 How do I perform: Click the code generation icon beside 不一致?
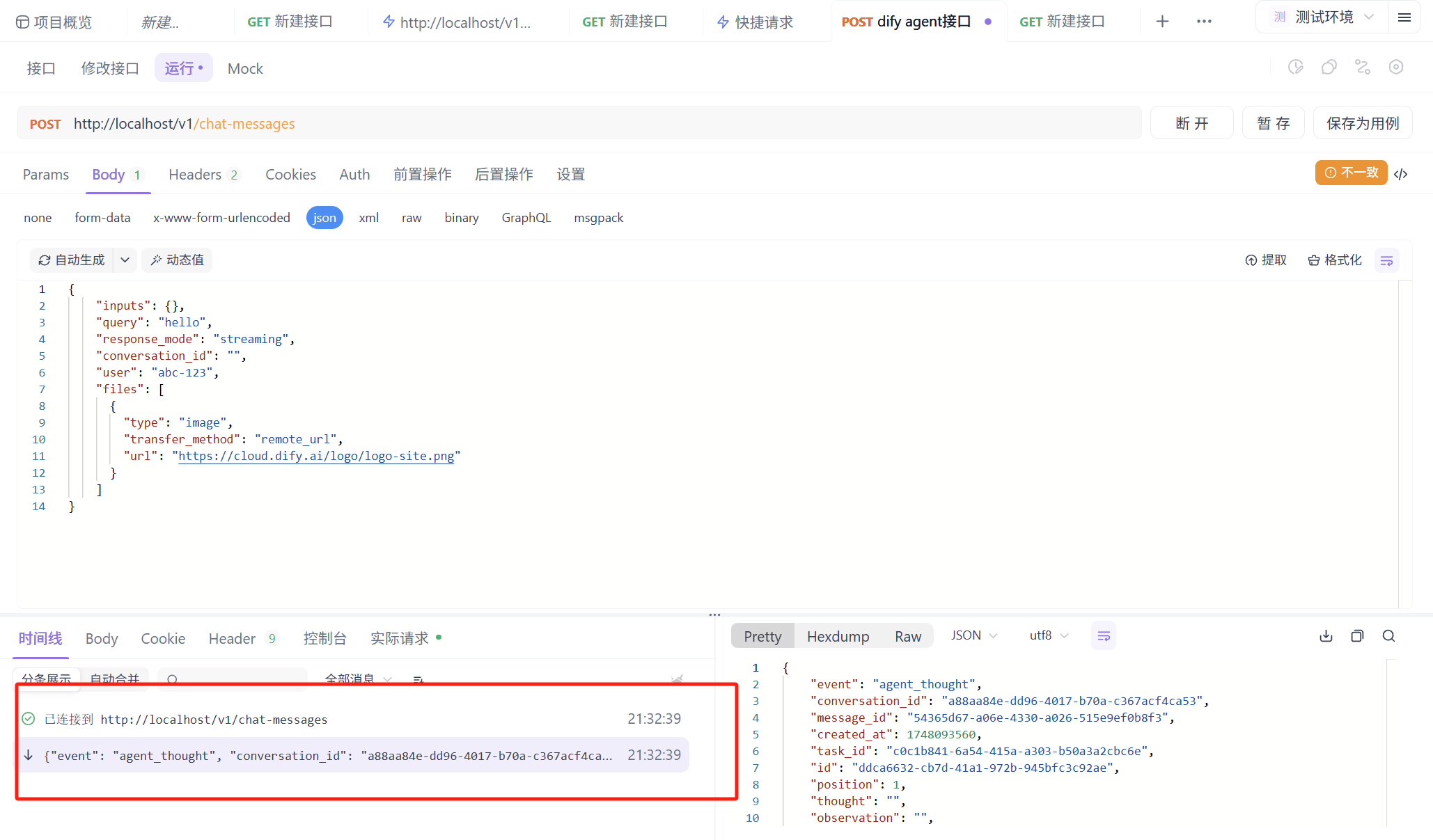[1401, 174]
